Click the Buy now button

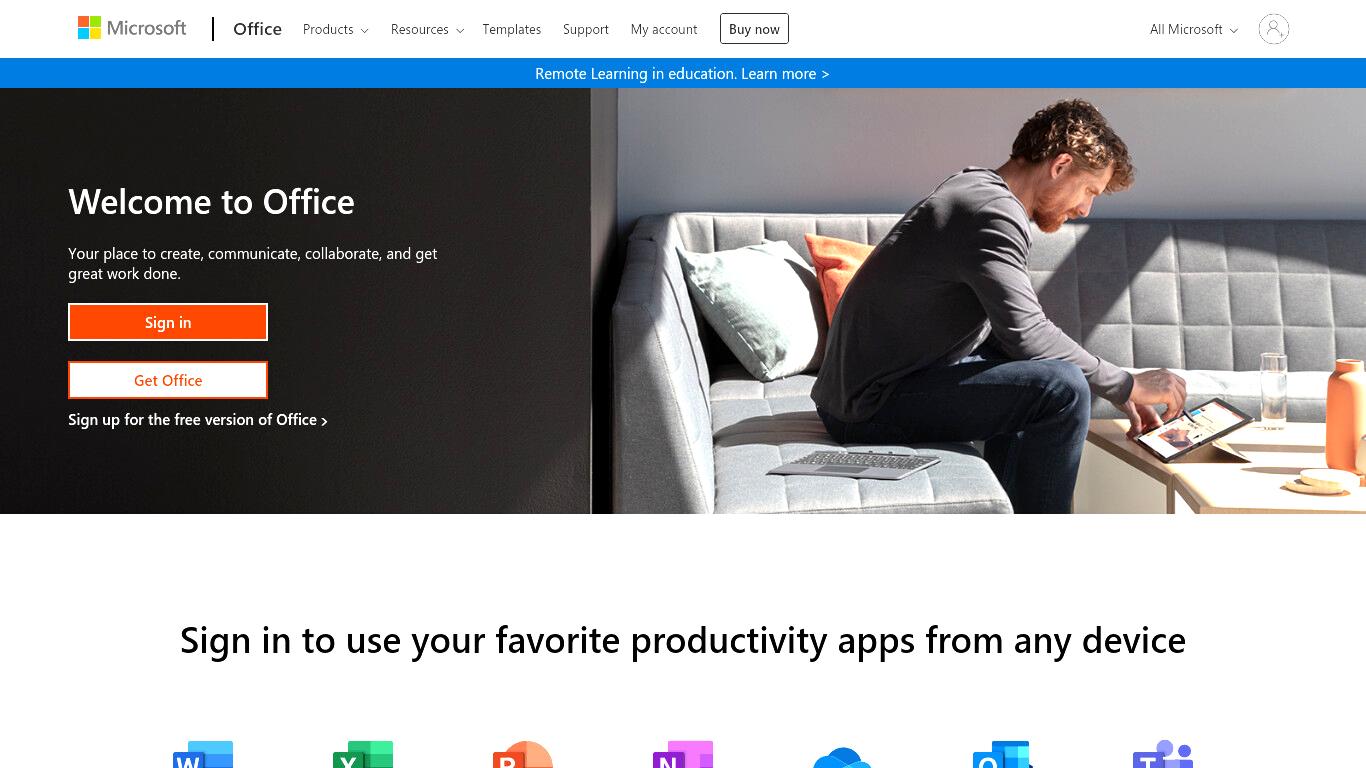(754, 29)
